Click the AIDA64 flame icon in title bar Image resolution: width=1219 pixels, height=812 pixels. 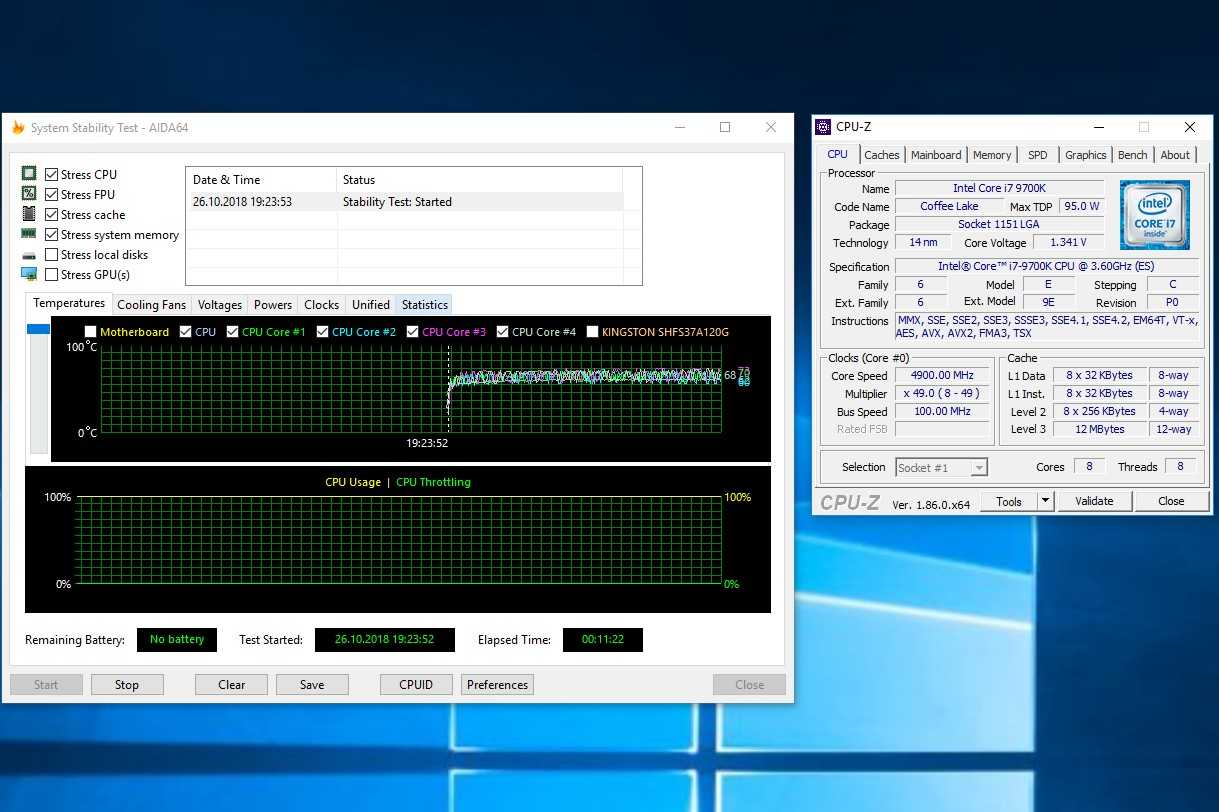point(18,128)
